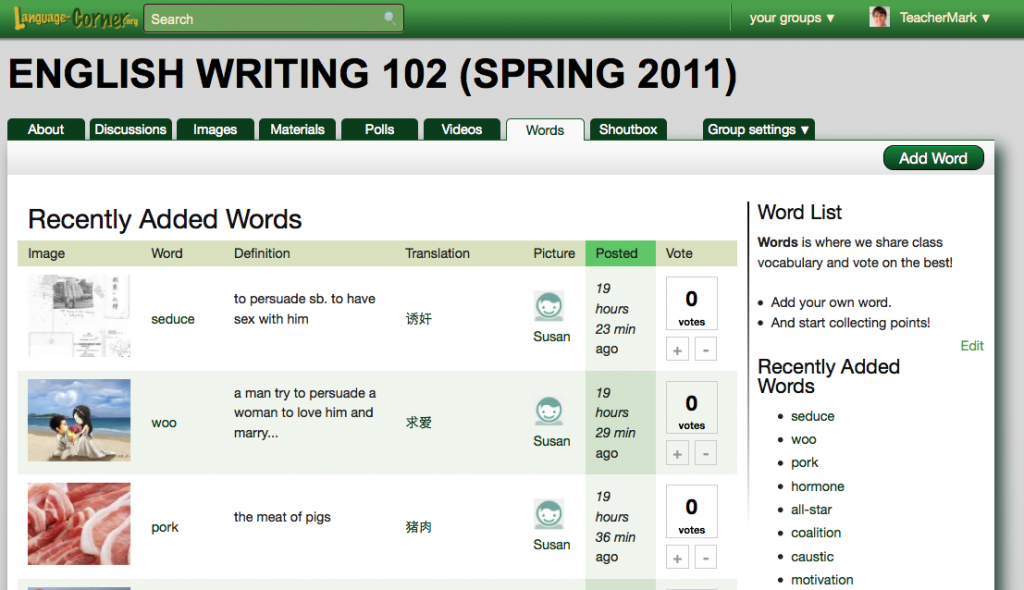Switch to the Discussions tab
Viewport: 1024px width, 590px height.
130,129
